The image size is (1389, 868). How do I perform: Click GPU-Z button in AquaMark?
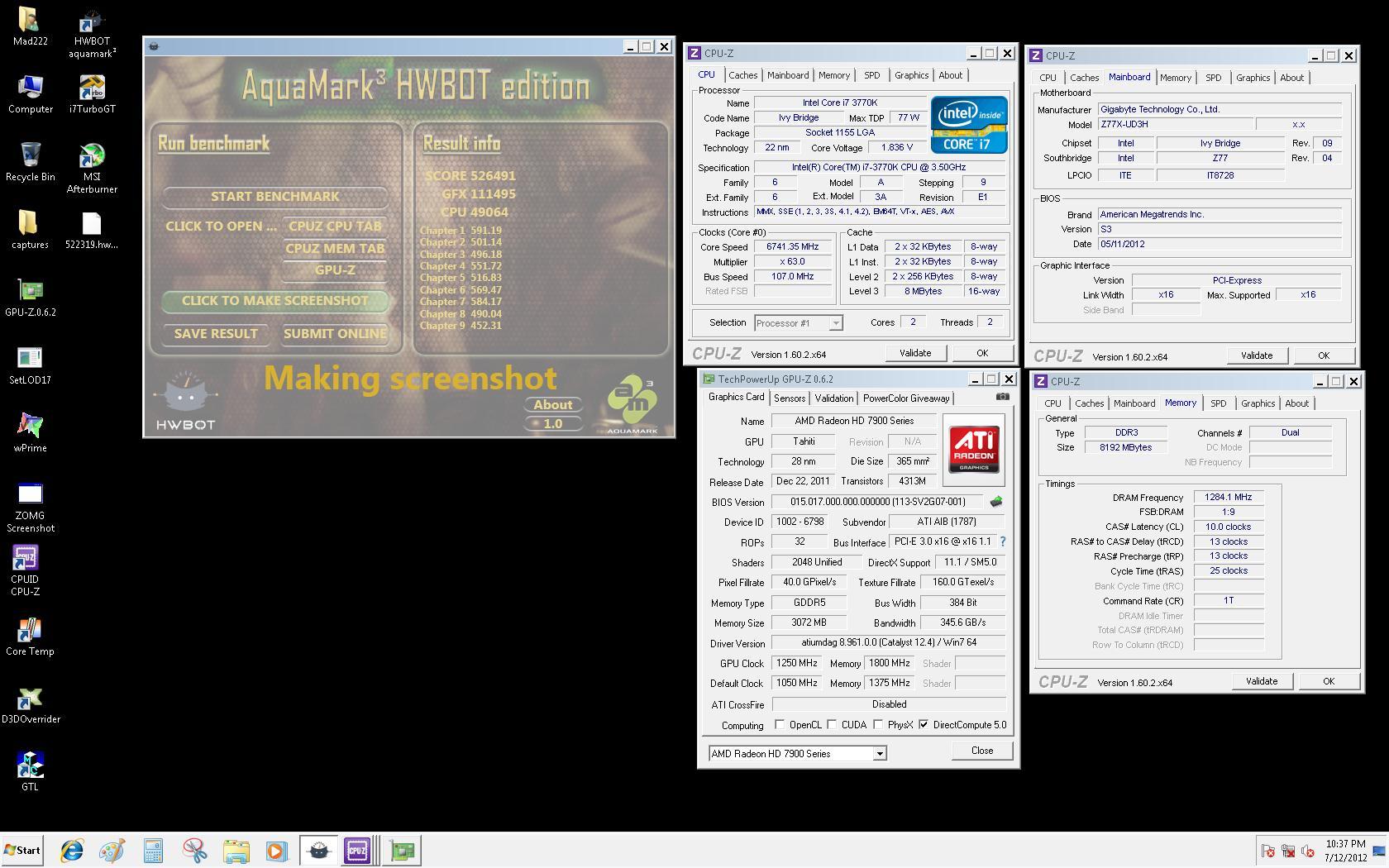tap(335, 270)
